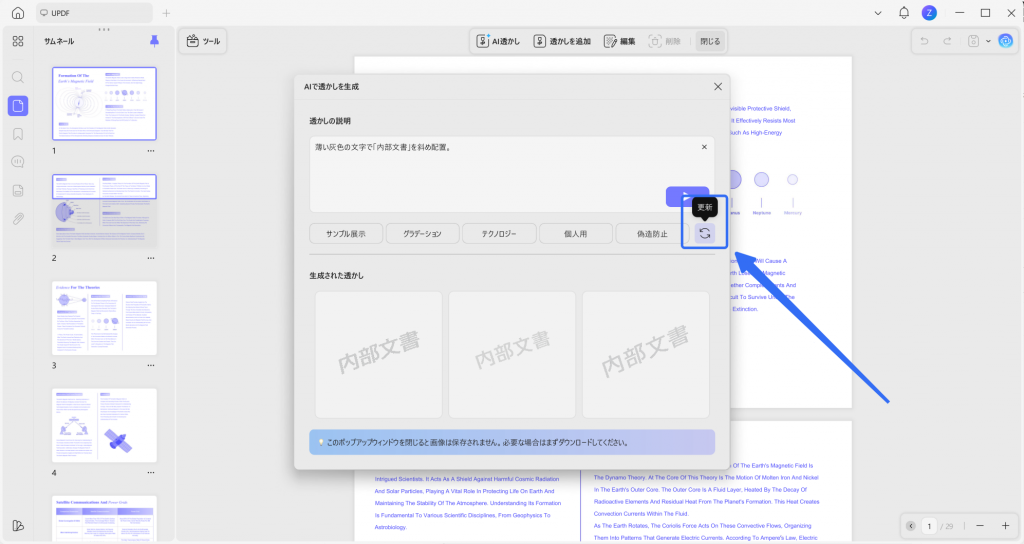This screenshot has width=1024, height=544.
Task: Open the more options dots for page 3
Action: pyautogui.click(x=151, y=366)
